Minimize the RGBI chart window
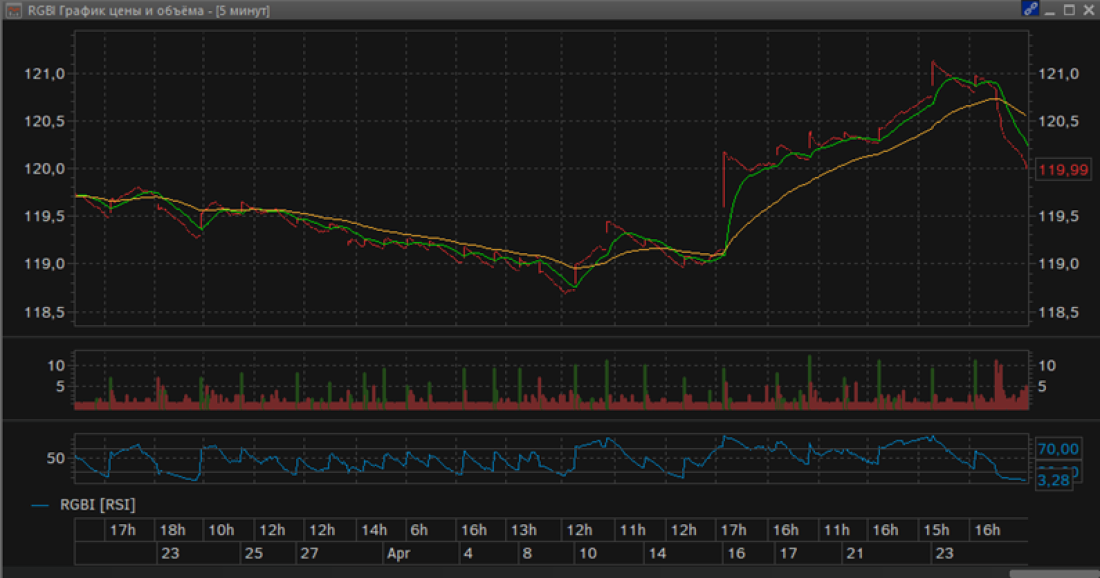Image resolution: width=1100 pixels, height=578 pixels. 1049,10
